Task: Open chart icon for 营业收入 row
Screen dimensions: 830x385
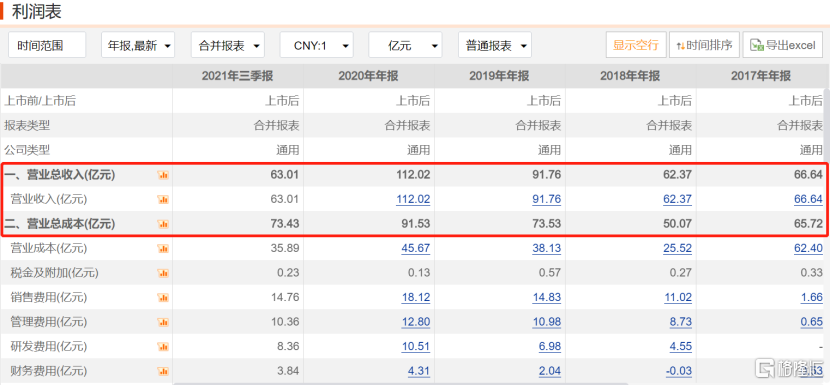Action: click(x=163, y=200)
